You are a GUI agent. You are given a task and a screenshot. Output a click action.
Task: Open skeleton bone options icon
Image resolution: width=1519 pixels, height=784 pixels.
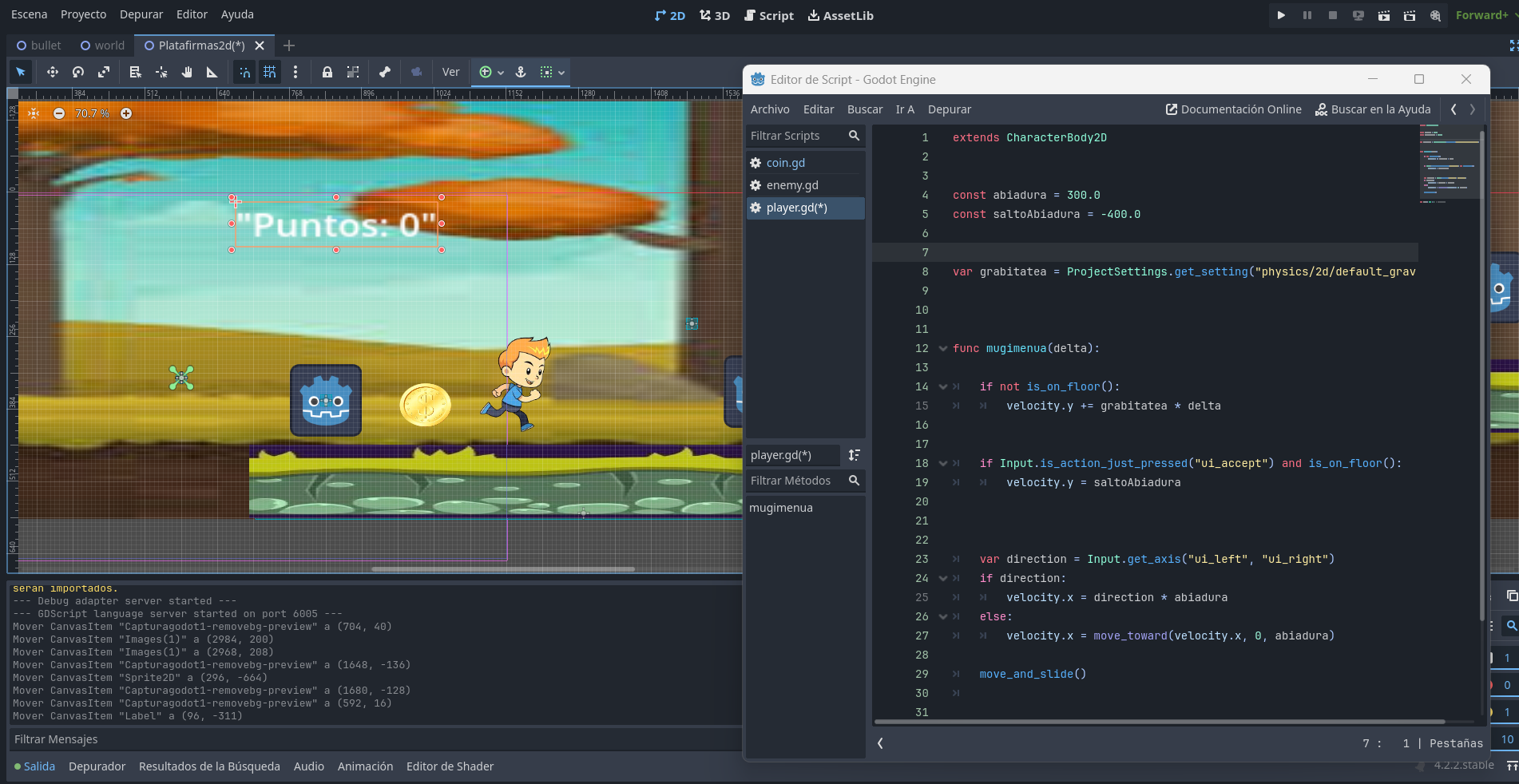(385, 72)
